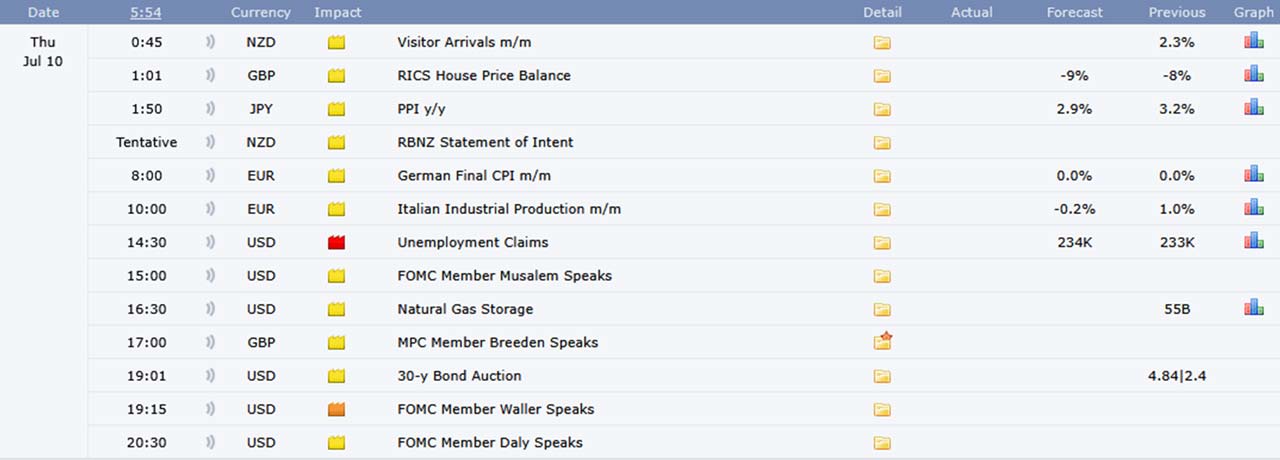The height and width of the screenshot is (460, 1280).
Task: Open the FOMC Member Musalem Speaks event
Action: coord(504,275)
